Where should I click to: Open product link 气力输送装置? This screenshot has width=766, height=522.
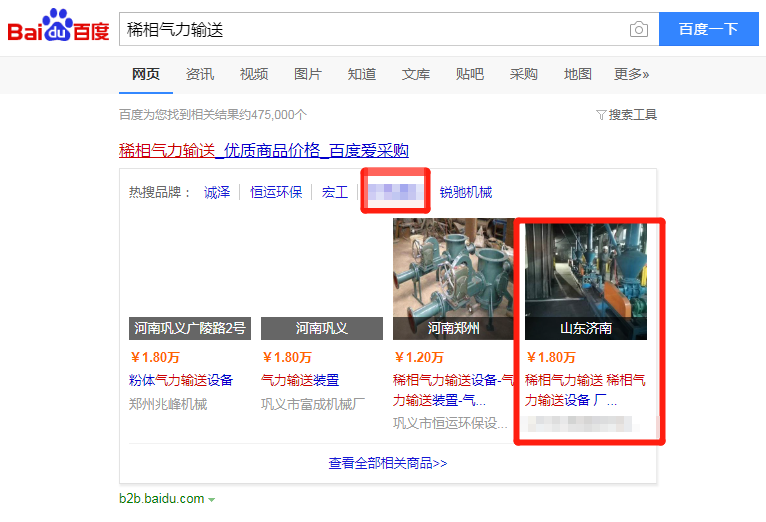pyautogui.click(x=300, y=380)
